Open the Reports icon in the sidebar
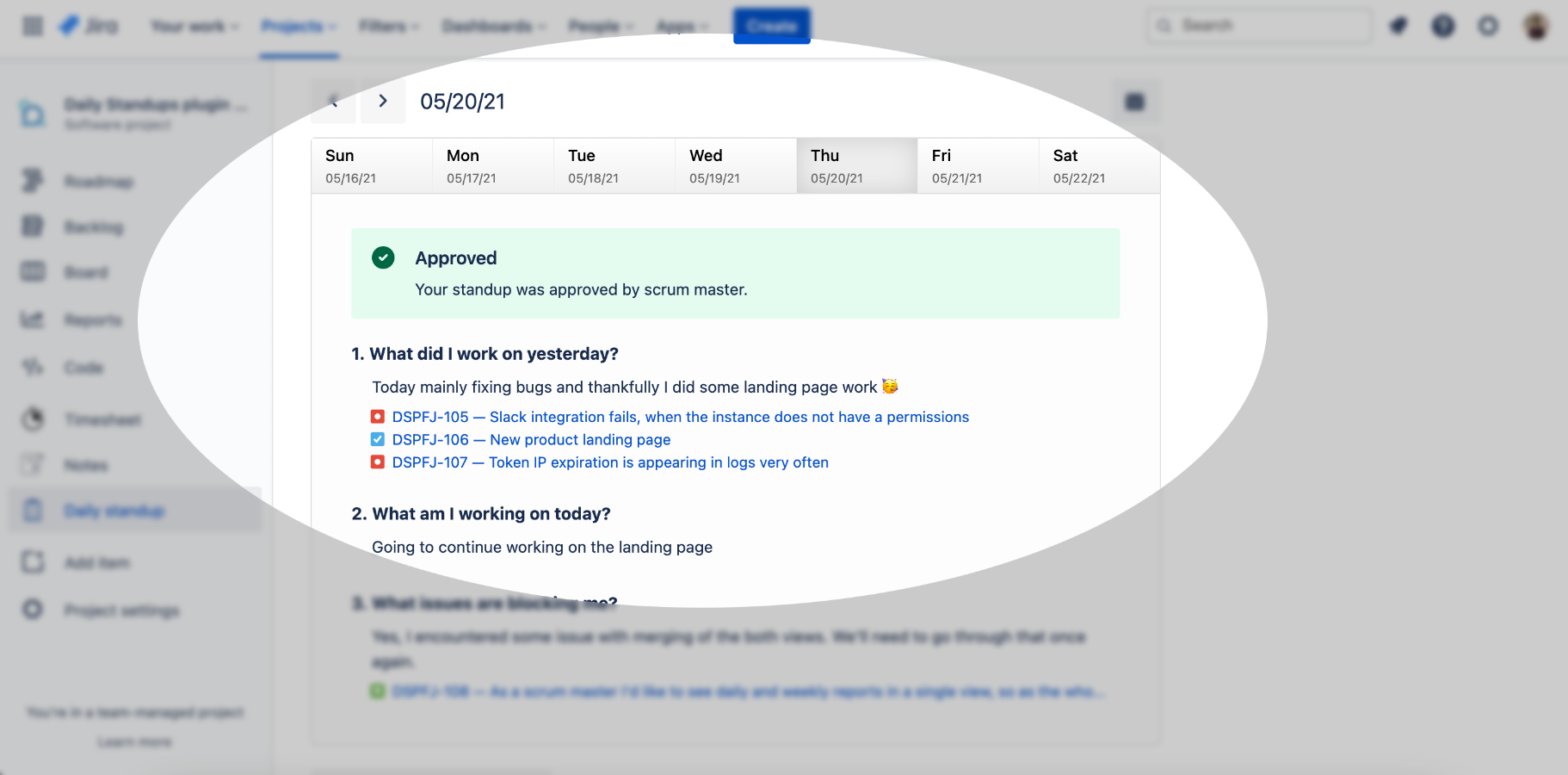The width and height of the screenshot is (1568, 775). [x=32, y=319]
